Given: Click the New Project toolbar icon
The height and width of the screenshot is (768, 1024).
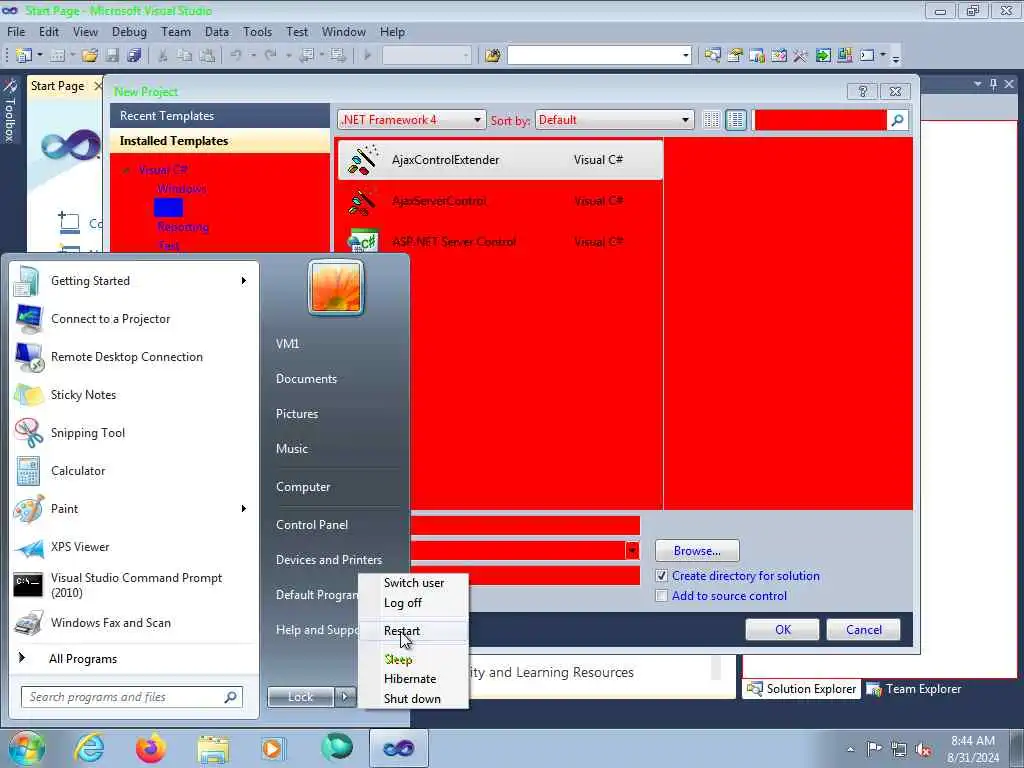Looking at the screenshot, I should (x=24, y=56).
